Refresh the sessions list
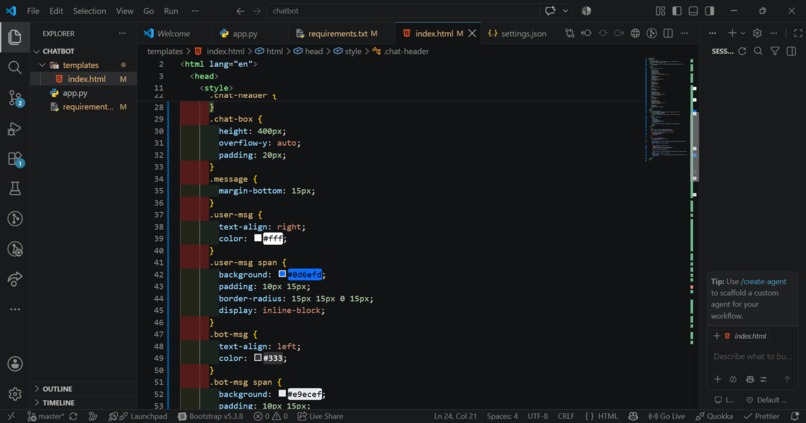The width and height of the screenshot is (806, 423). tap(742, 51)
